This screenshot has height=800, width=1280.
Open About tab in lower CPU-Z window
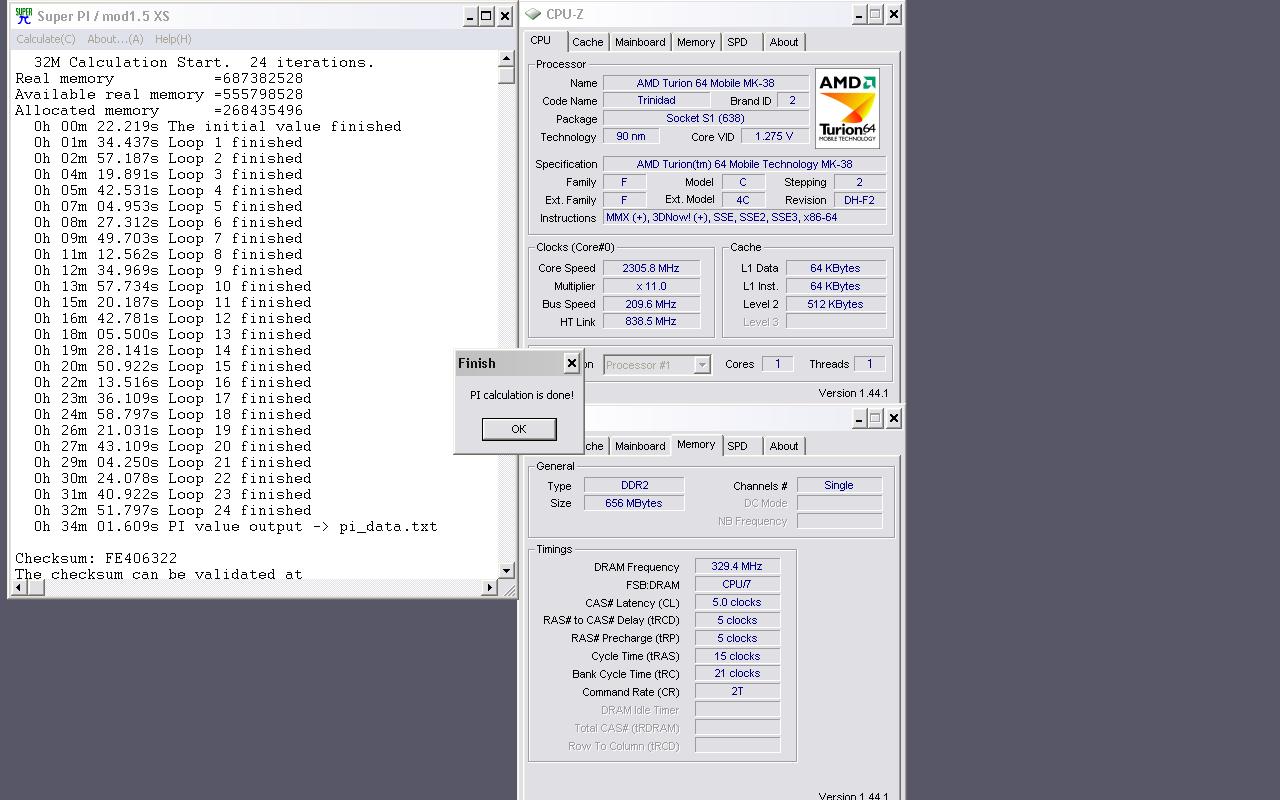tap(784, 446)
